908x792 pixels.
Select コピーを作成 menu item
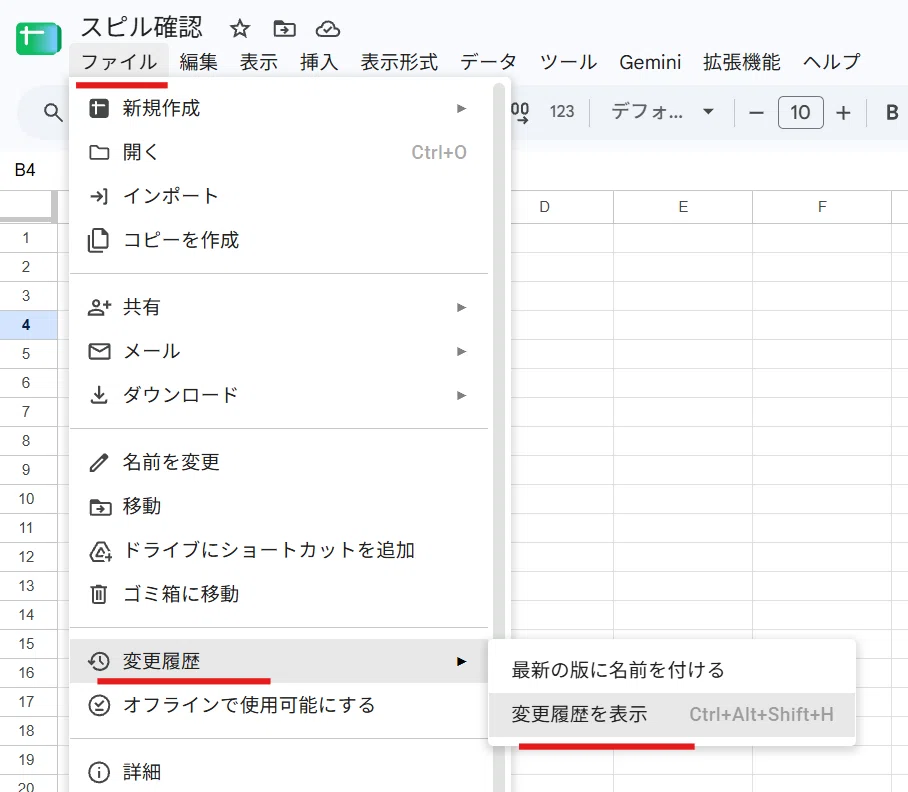click(x=279, y=240)
